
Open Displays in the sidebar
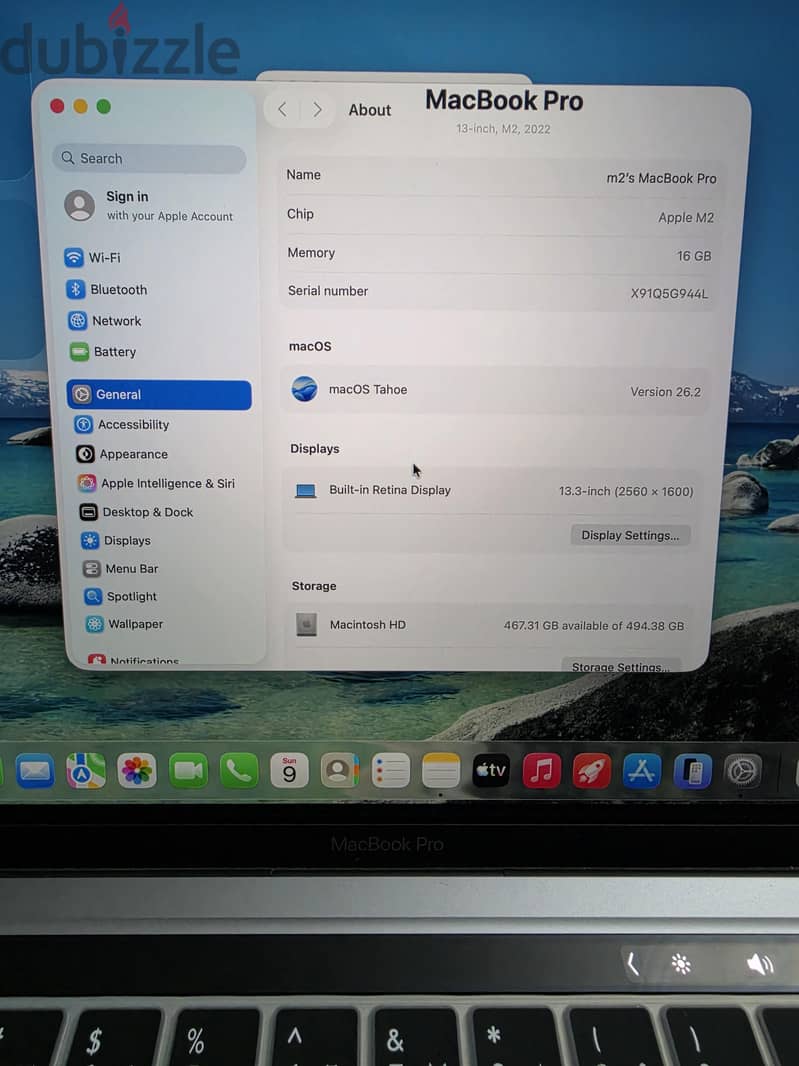pos(116,540)
